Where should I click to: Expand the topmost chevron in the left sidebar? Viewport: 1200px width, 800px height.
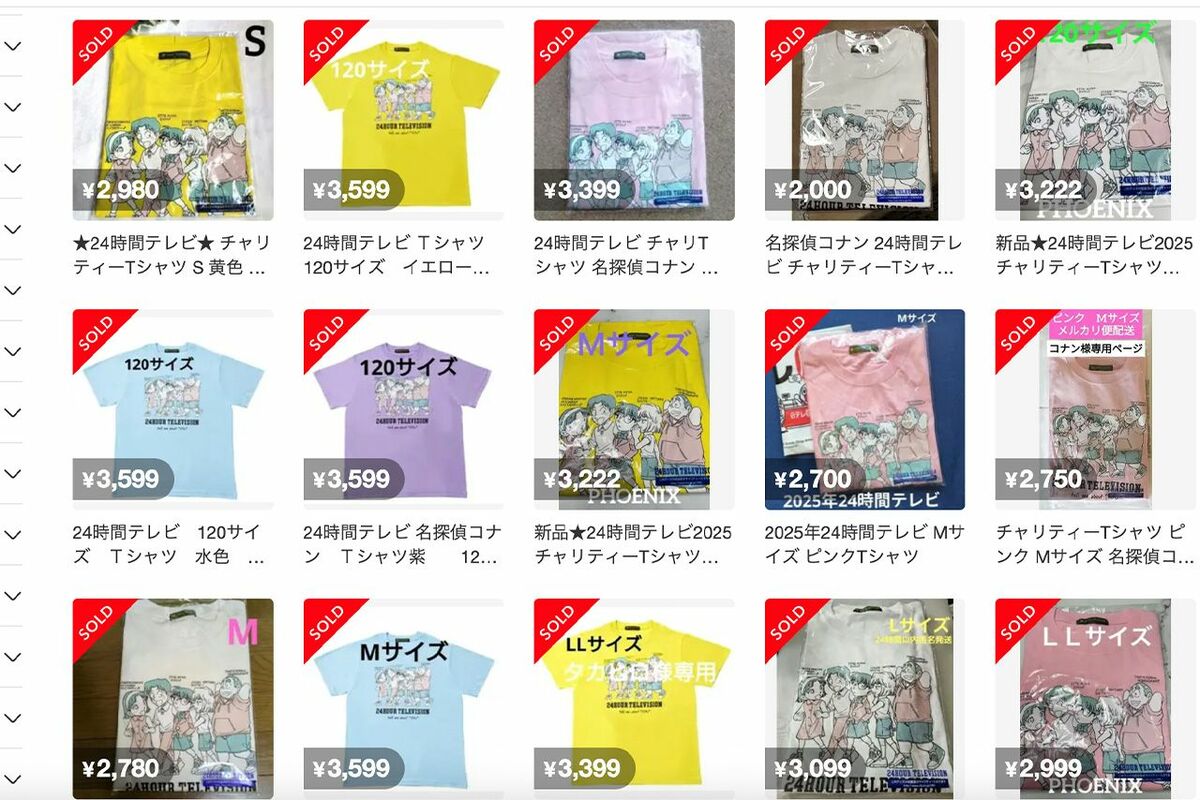[12, 46]
